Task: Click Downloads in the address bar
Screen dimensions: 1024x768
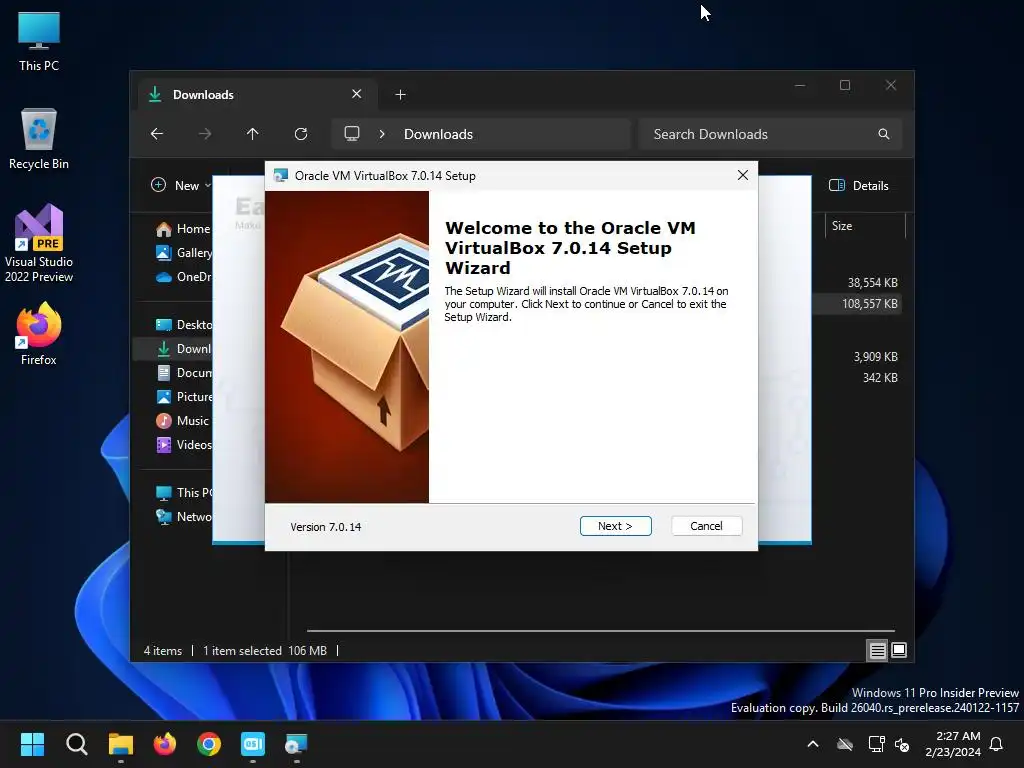Action: (438, 134)
